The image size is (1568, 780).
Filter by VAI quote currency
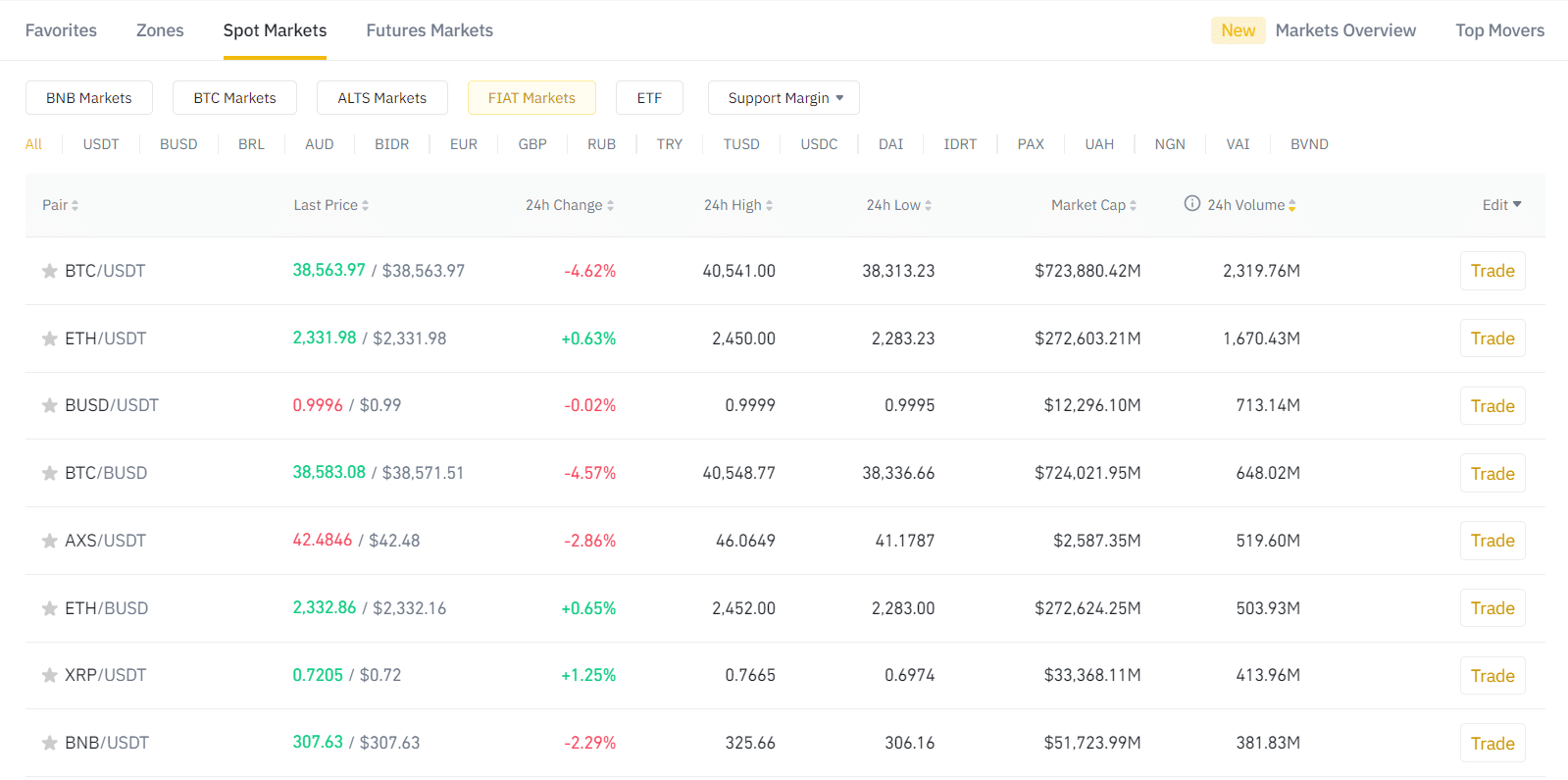tap(1238, 144)
